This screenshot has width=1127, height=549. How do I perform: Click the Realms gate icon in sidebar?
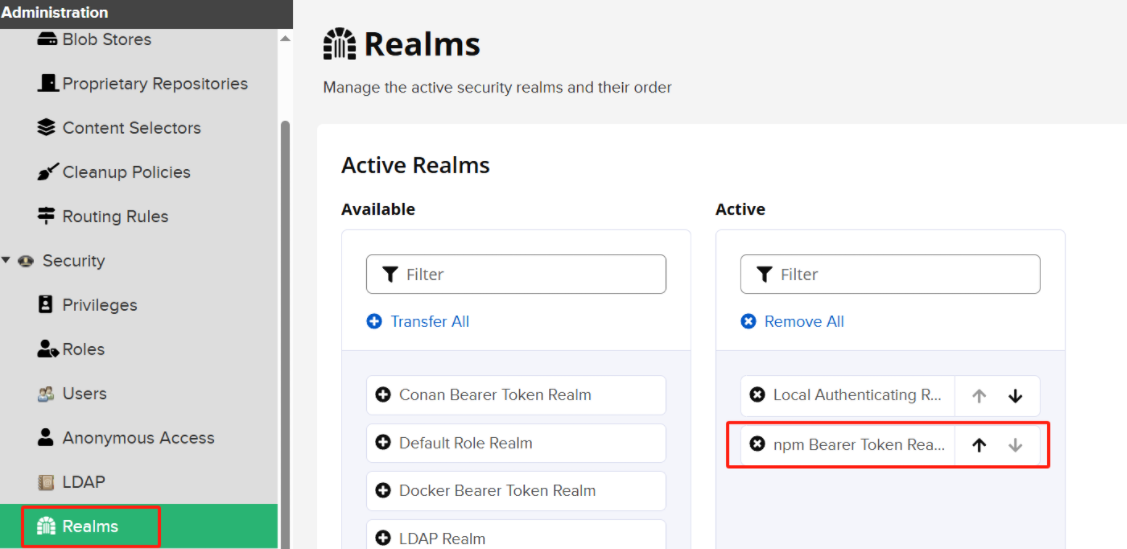tap(46, 527)
